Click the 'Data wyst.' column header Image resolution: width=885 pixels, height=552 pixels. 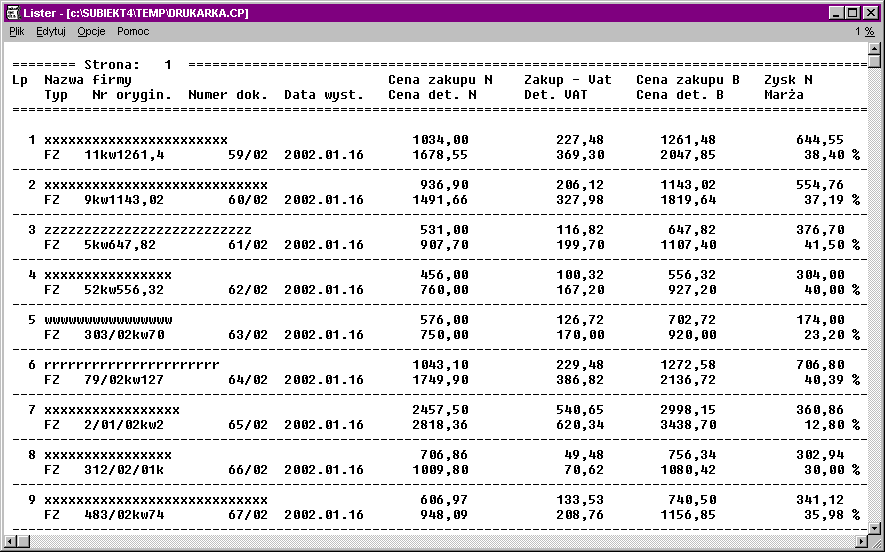tap(323, 95)
